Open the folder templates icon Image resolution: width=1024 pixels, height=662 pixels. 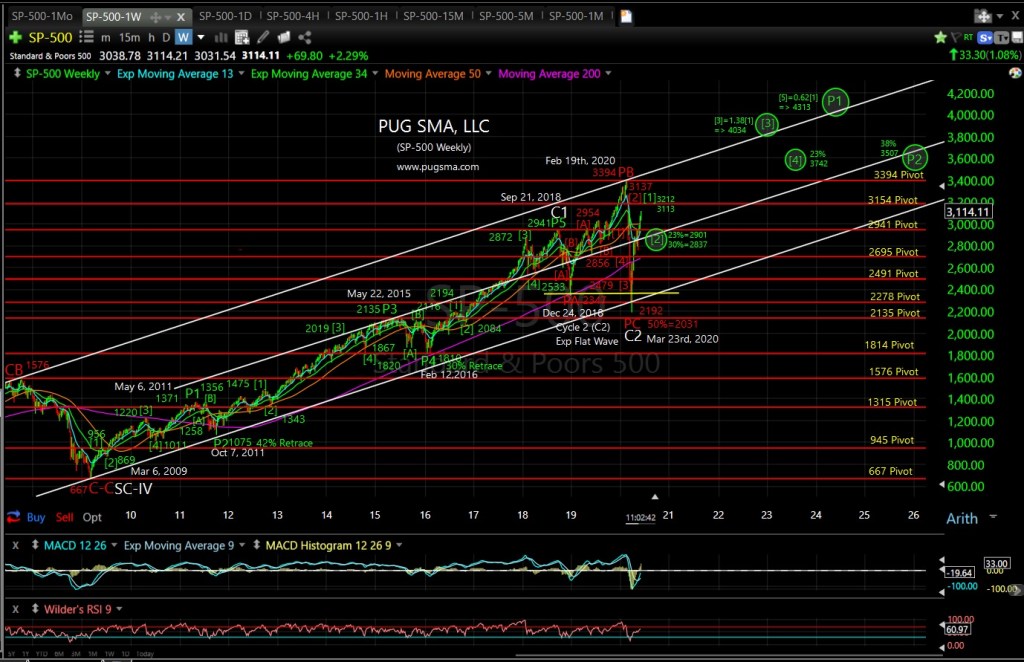coord(284,37)
